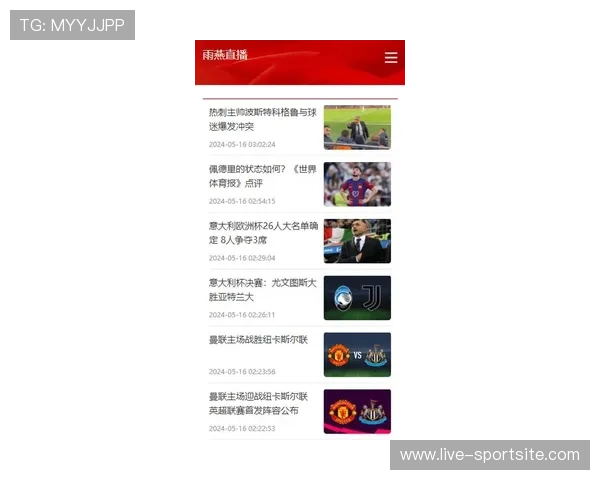Click the Pedri player photo thumbnail
This screenshot has width=600, height=480.
[x=357, y=184]
